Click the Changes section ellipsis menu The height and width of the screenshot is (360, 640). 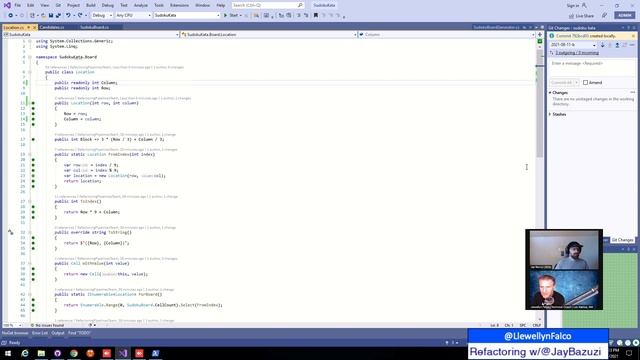coord(632,93)
